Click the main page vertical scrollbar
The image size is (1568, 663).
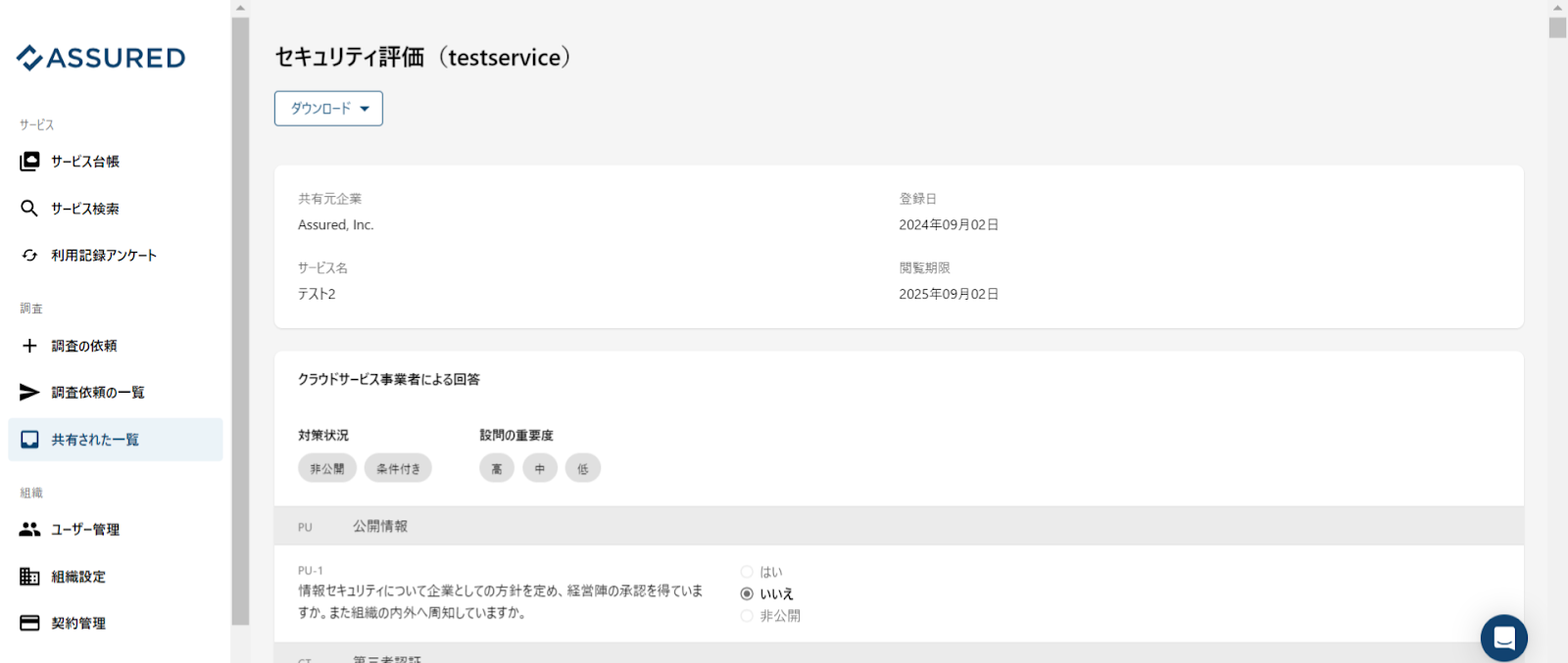tap(1557, 331)
